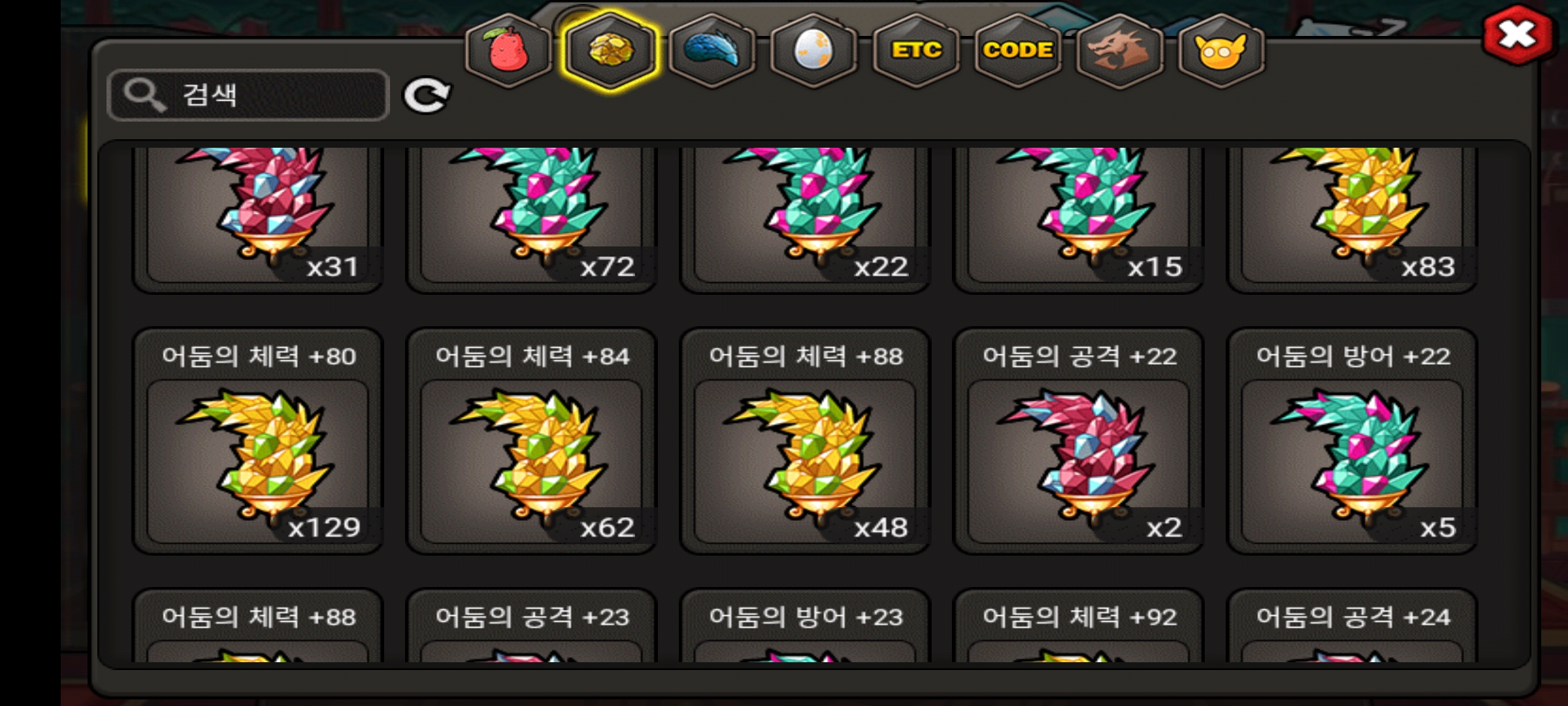Pick the yellow gem with x83 count
1568x706 pixels.
(x=1352, y=219)
